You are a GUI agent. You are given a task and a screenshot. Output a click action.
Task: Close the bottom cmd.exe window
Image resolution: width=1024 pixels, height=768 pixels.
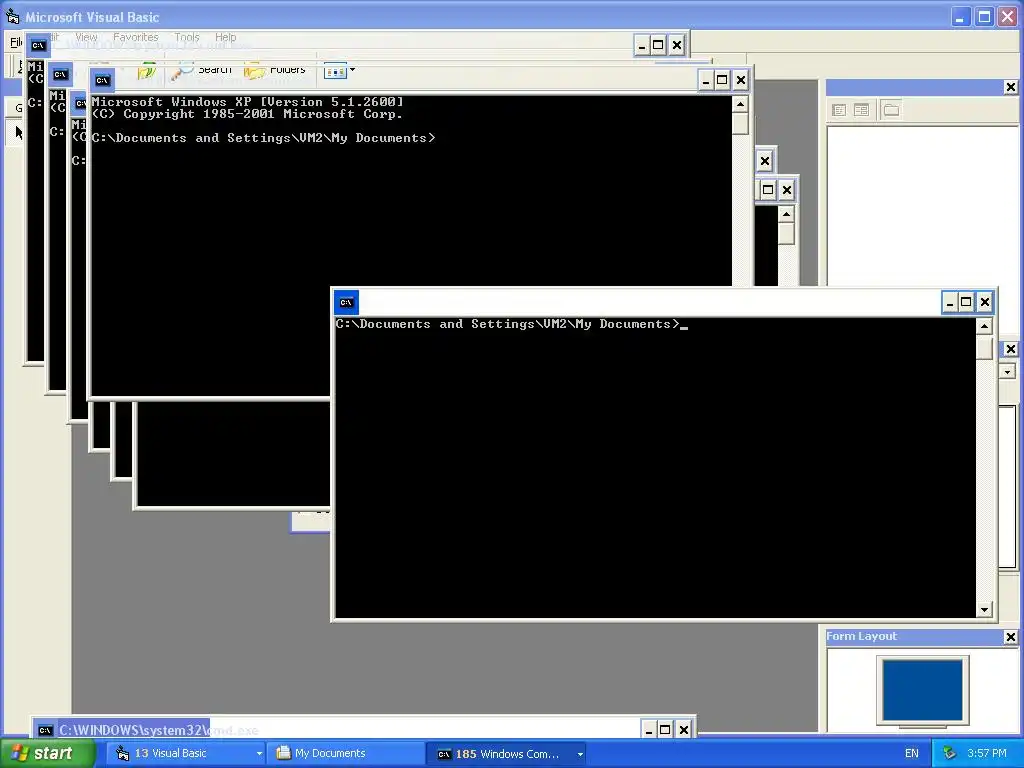point(683,729)
